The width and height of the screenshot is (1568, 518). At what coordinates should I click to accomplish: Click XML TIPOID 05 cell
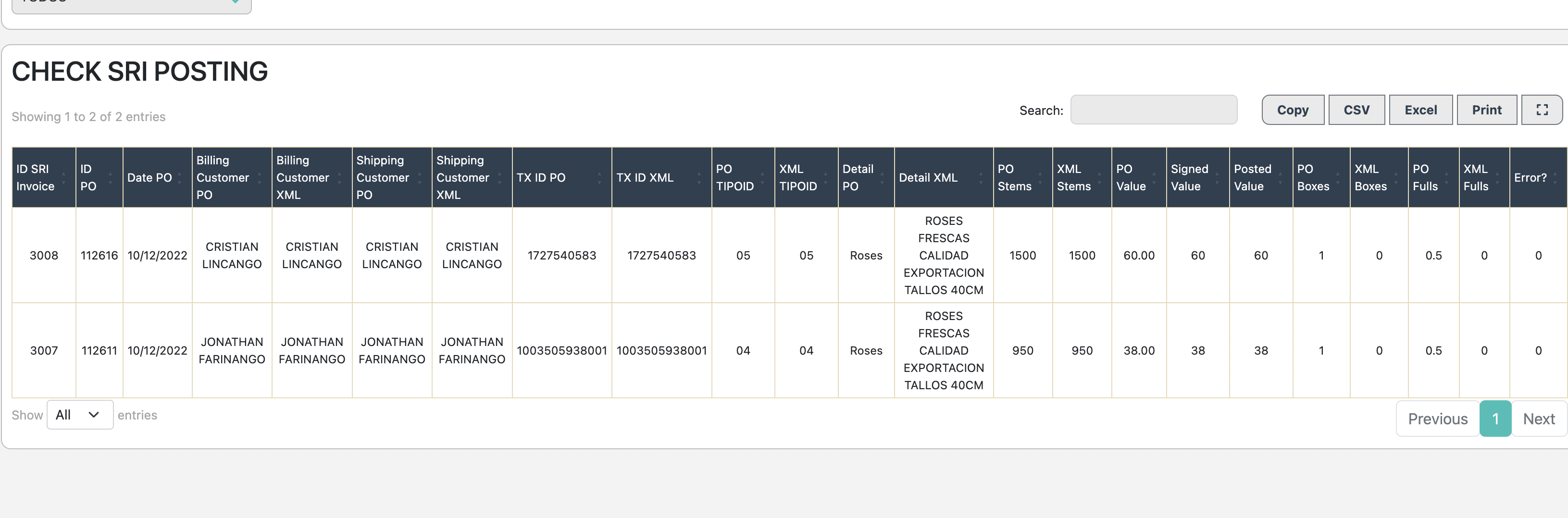tap(807, 255)
